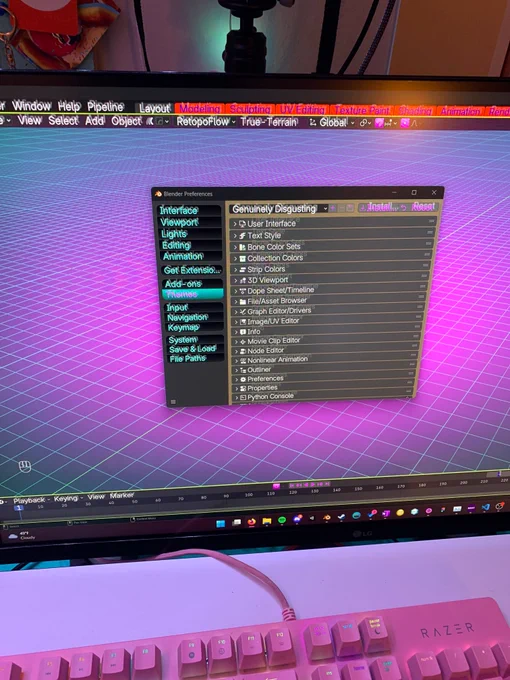The width and height of the screenshot is (510, 680).
Task: Open Visual Studio Code from taskbar
Action: [x=485, y=507]
